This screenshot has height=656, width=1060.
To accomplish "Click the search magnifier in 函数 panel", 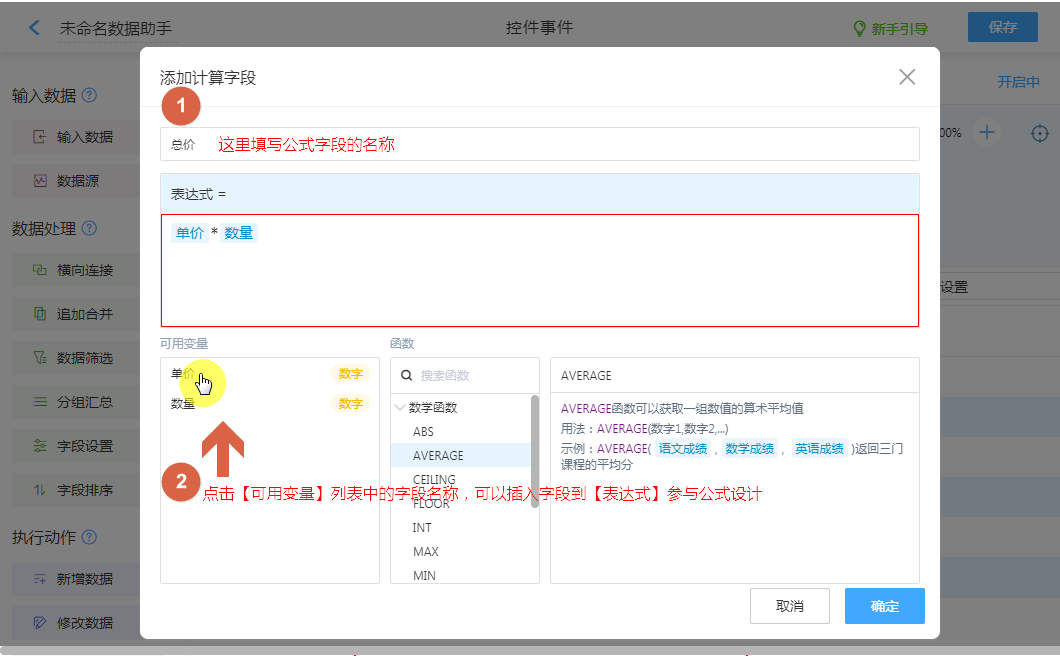I will click(x=407, y=376).
